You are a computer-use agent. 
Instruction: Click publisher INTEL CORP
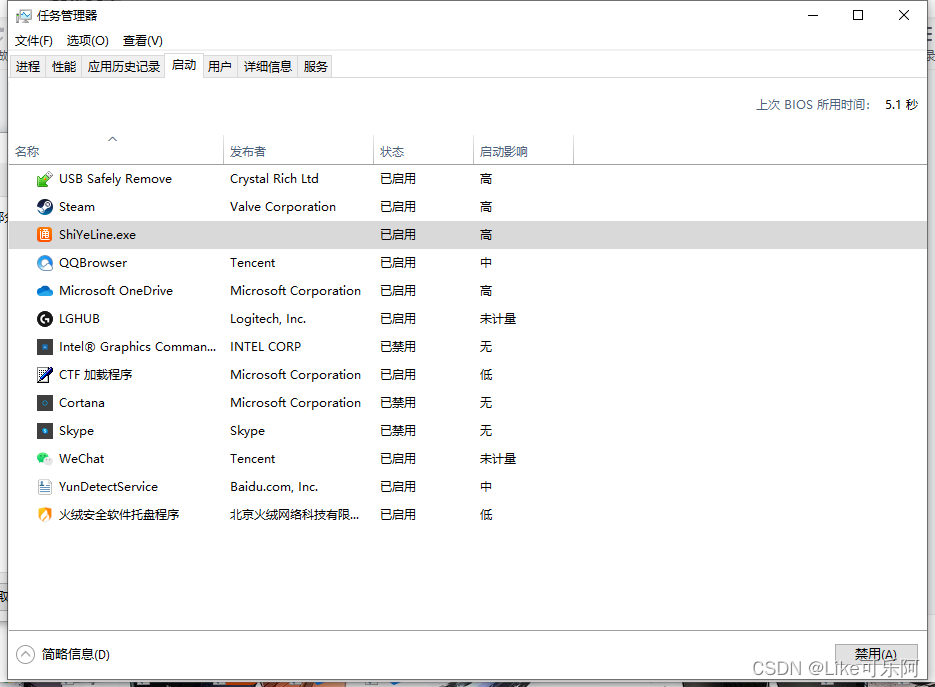click(265, 347)
